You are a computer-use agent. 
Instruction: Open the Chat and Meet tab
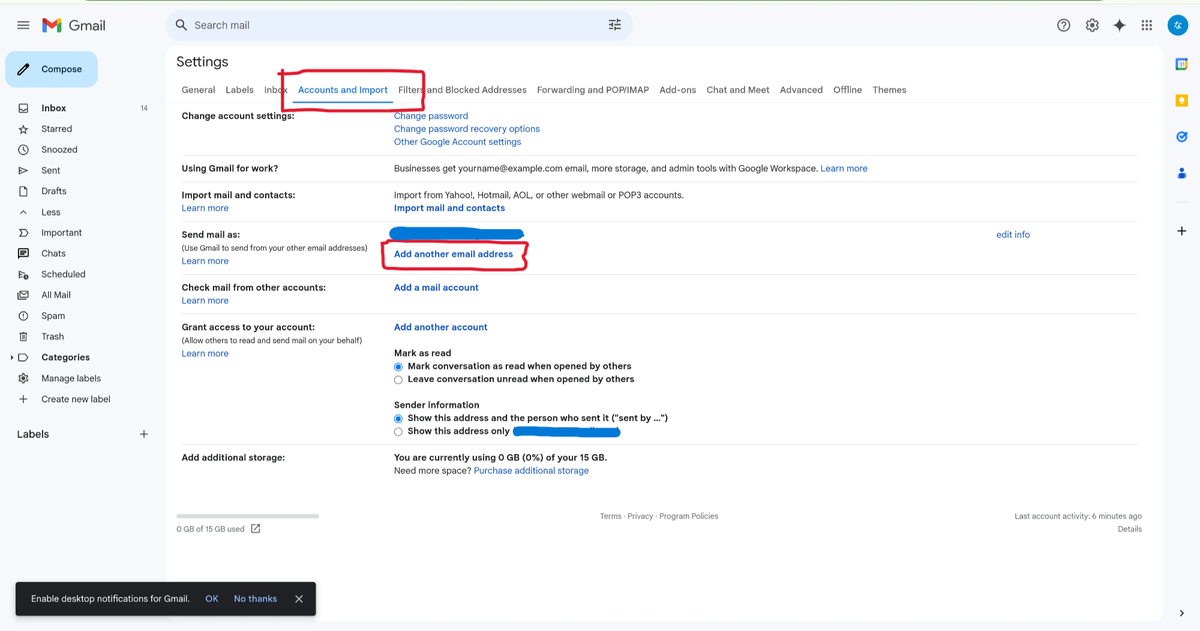(738, 90)
